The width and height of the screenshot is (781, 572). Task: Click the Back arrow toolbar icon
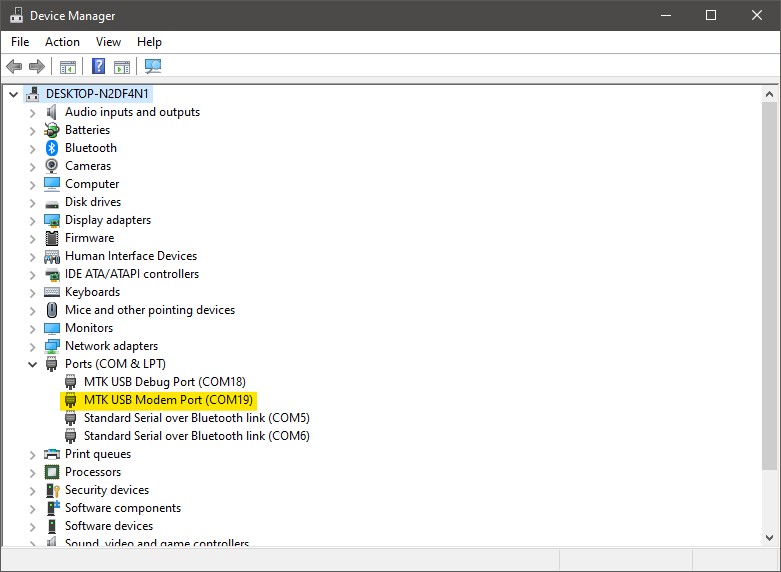tap(14, 66)
